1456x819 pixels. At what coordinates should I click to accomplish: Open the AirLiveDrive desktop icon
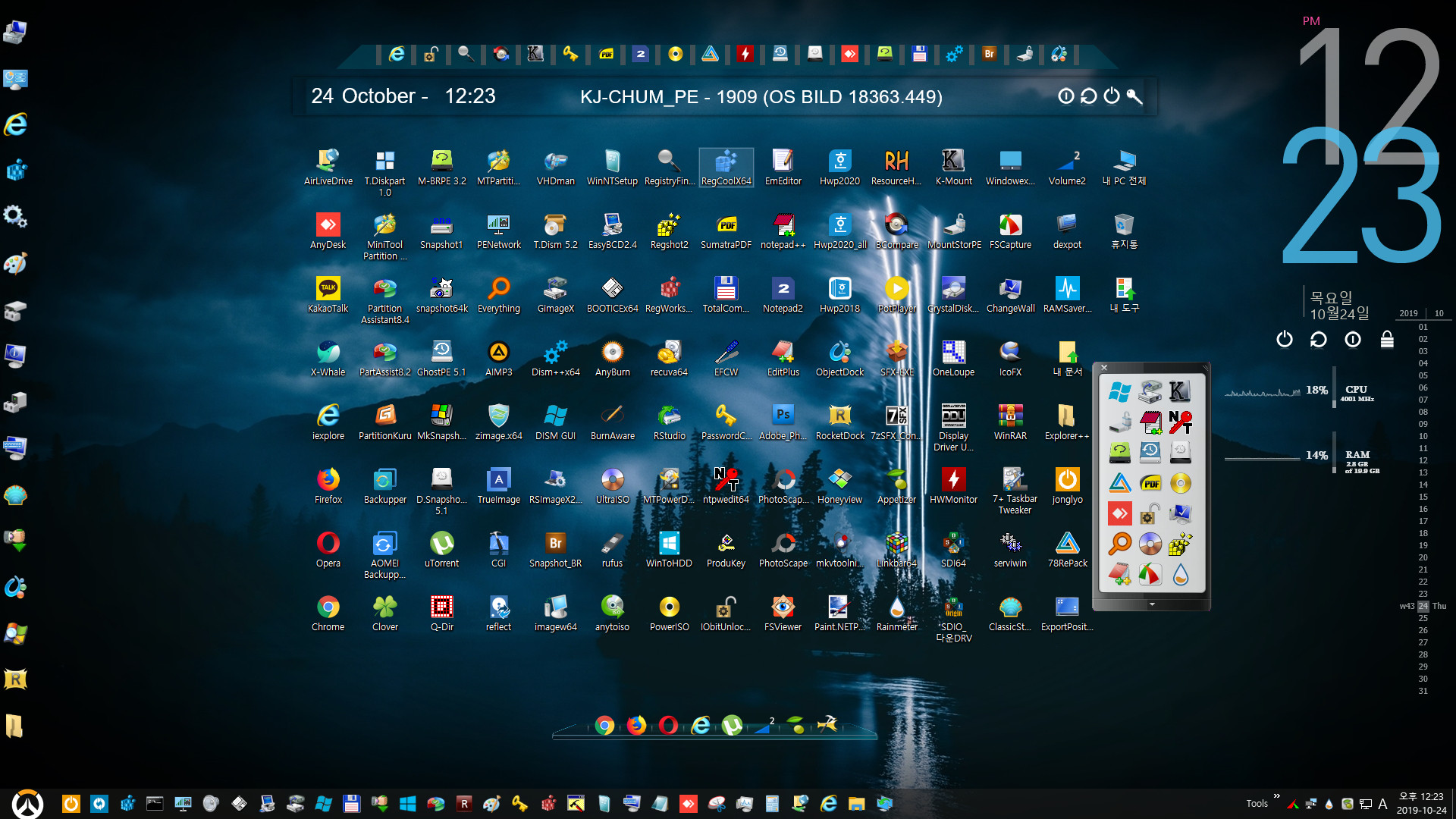point(328,167)
